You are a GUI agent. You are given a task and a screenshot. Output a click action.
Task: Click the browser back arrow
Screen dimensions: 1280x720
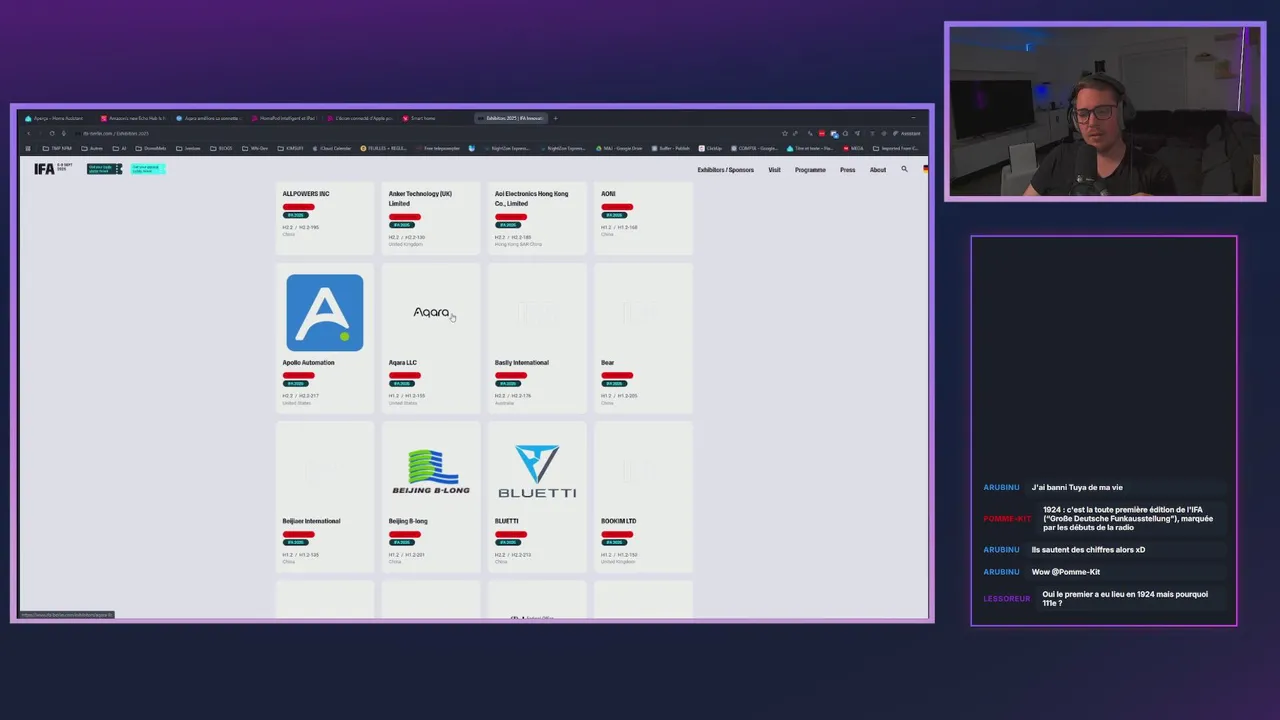click(28, 133)
